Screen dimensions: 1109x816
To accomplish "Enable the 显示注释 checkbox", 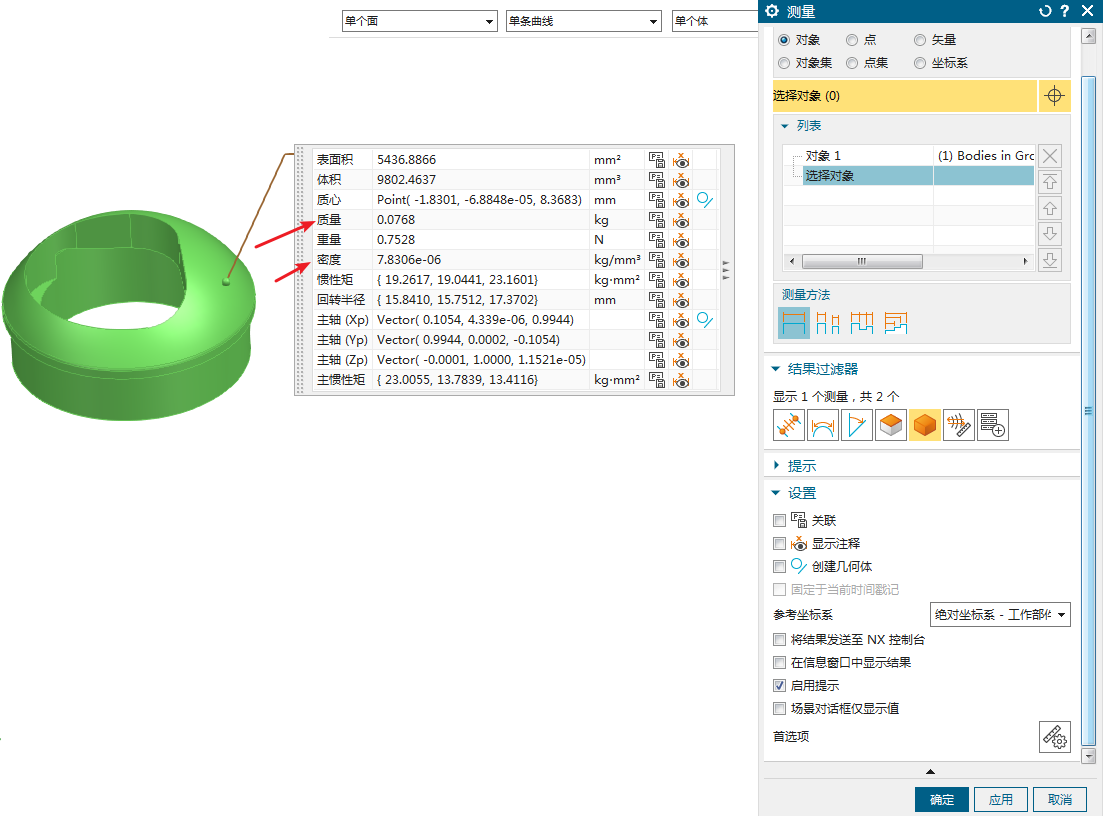I will 779,544.
